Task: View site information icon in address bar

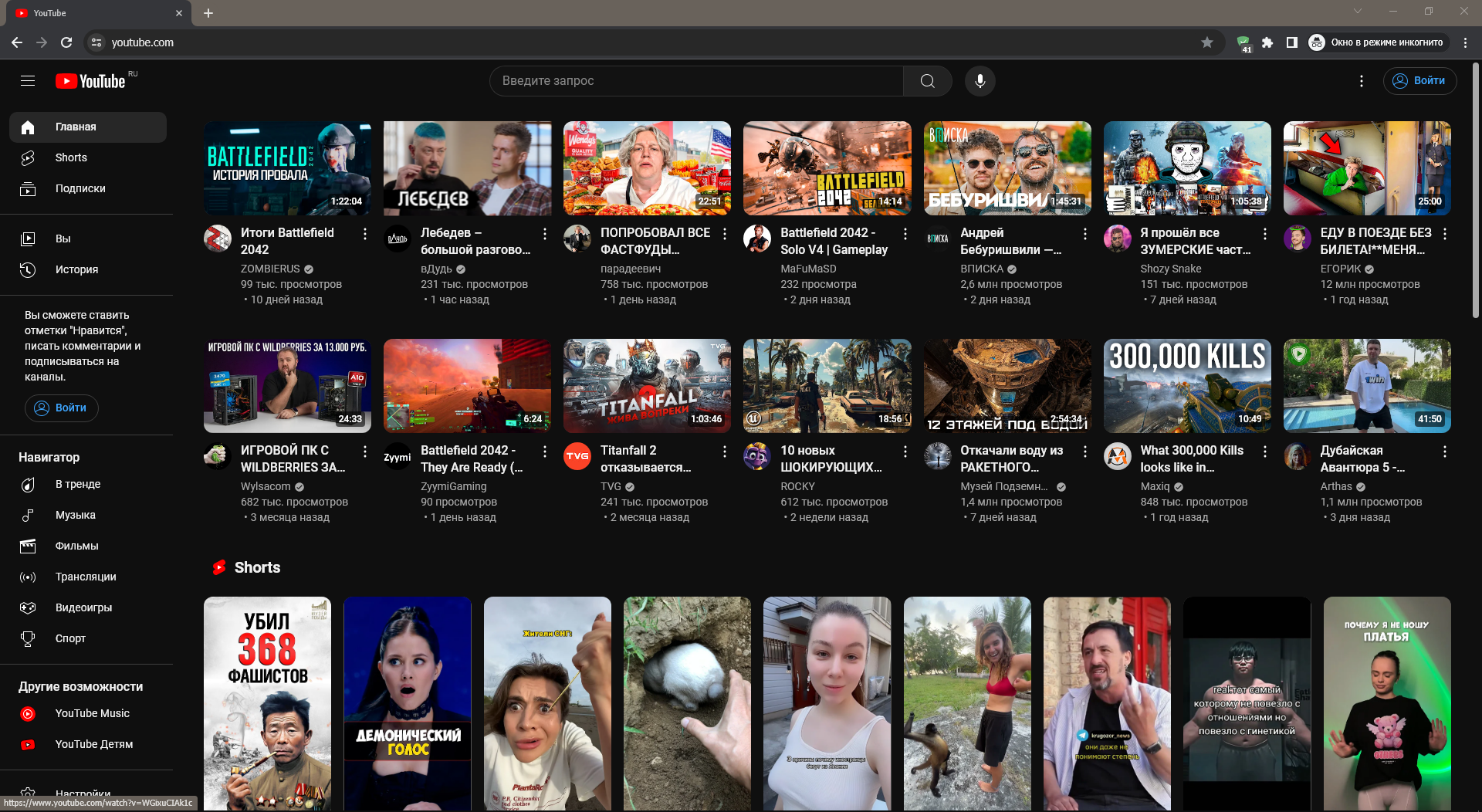Action: (x=96, y=42)
